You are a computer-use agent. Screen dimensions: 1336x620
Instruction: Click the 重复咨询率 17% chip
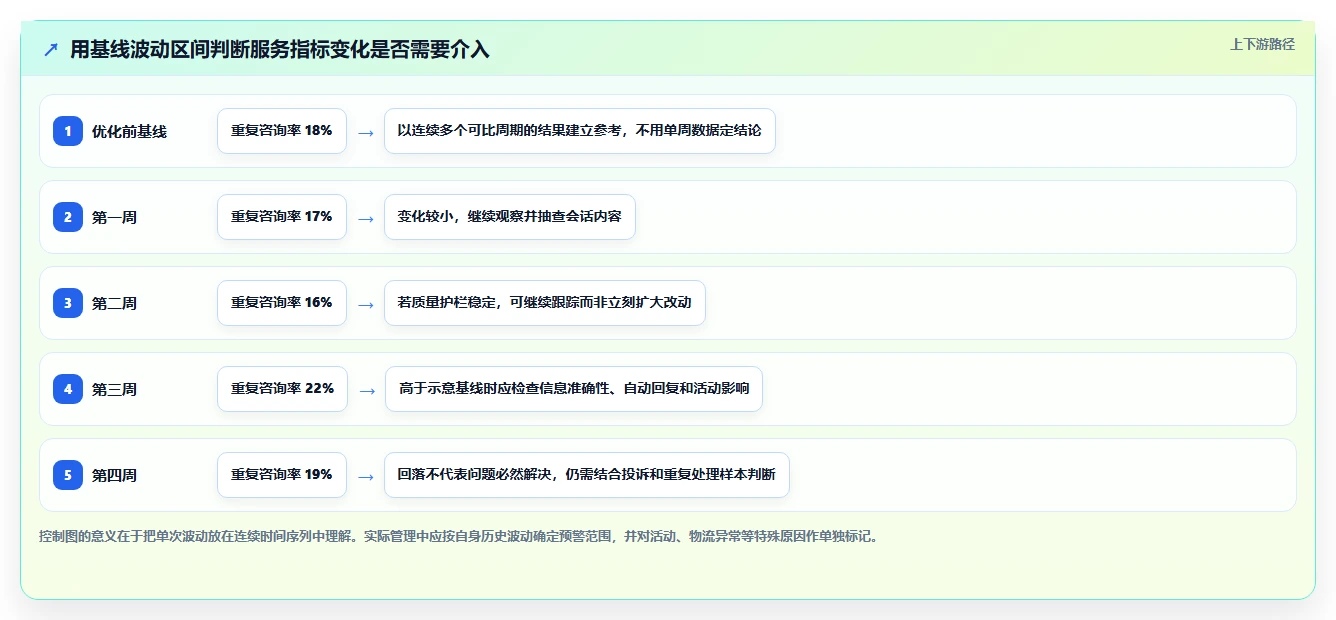tap(282, 217)
